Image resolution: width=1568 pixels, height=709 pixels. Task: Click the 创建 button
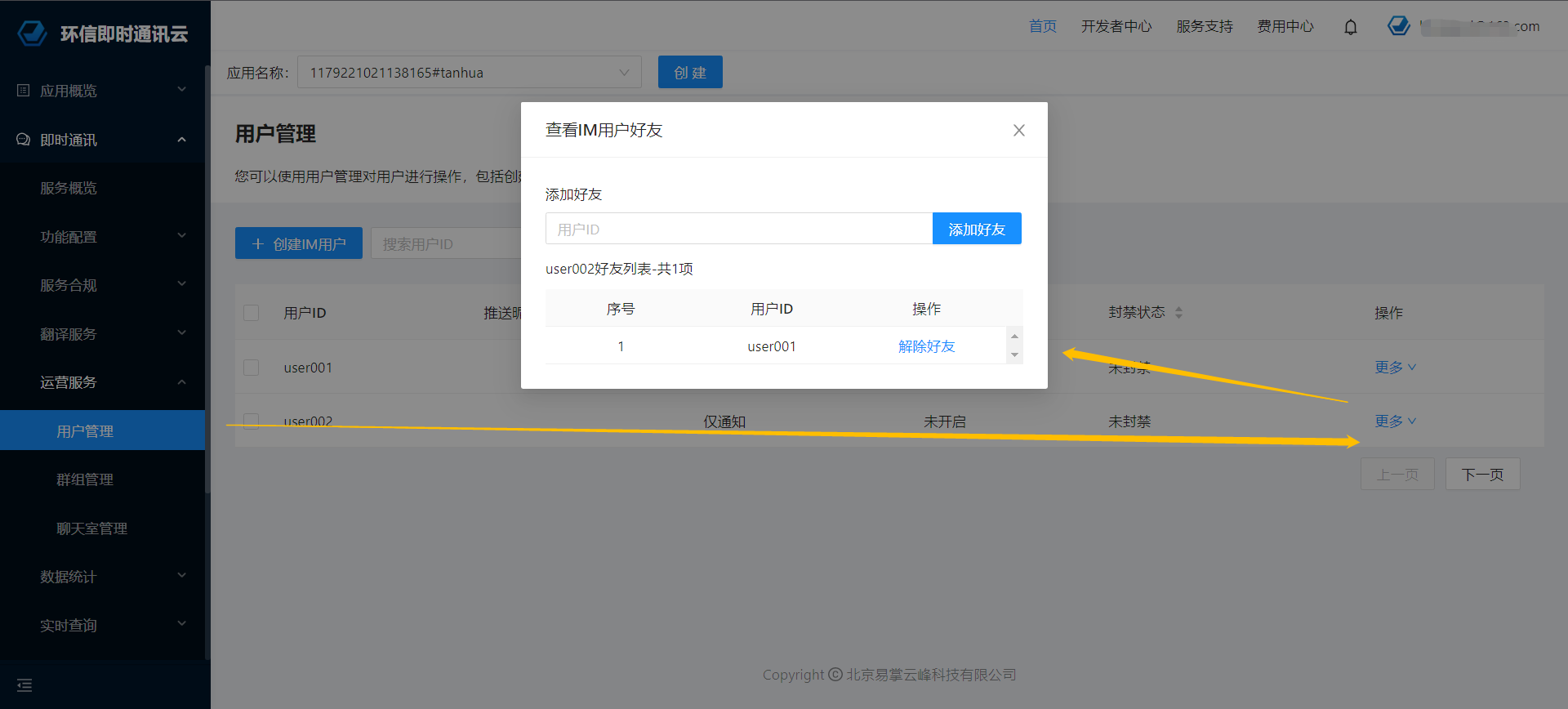tap(690, 73)
